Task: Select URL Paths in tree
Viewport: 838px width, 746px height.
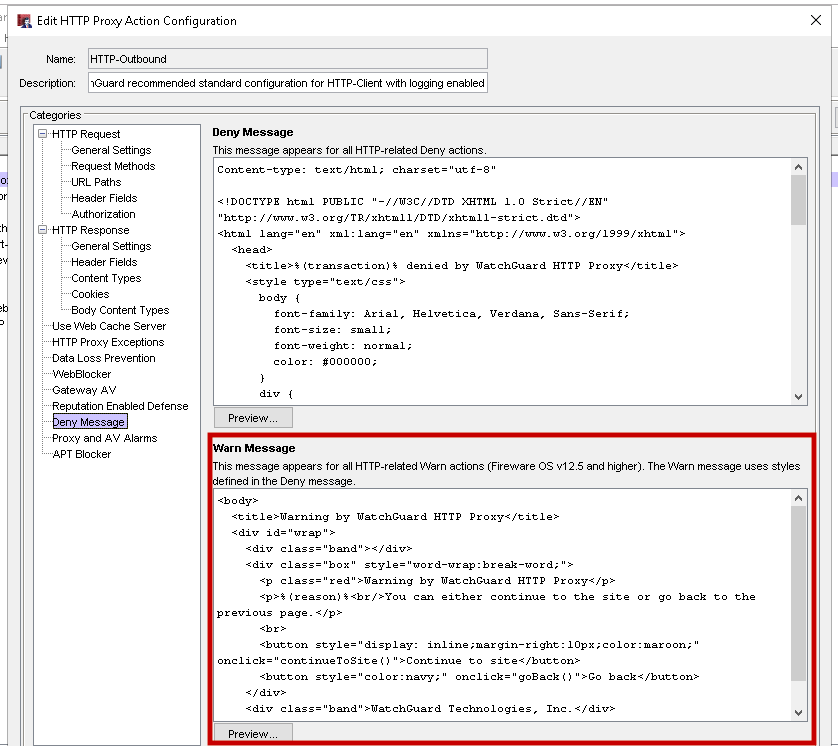Action: point(96,182)
